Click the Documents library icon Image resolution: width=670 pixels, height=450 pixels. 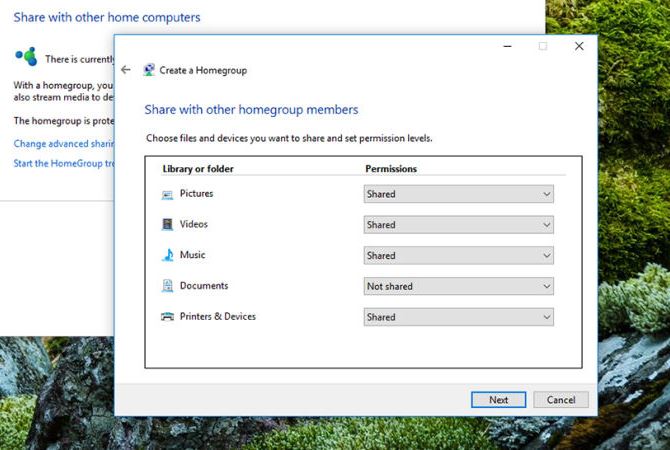167,286
